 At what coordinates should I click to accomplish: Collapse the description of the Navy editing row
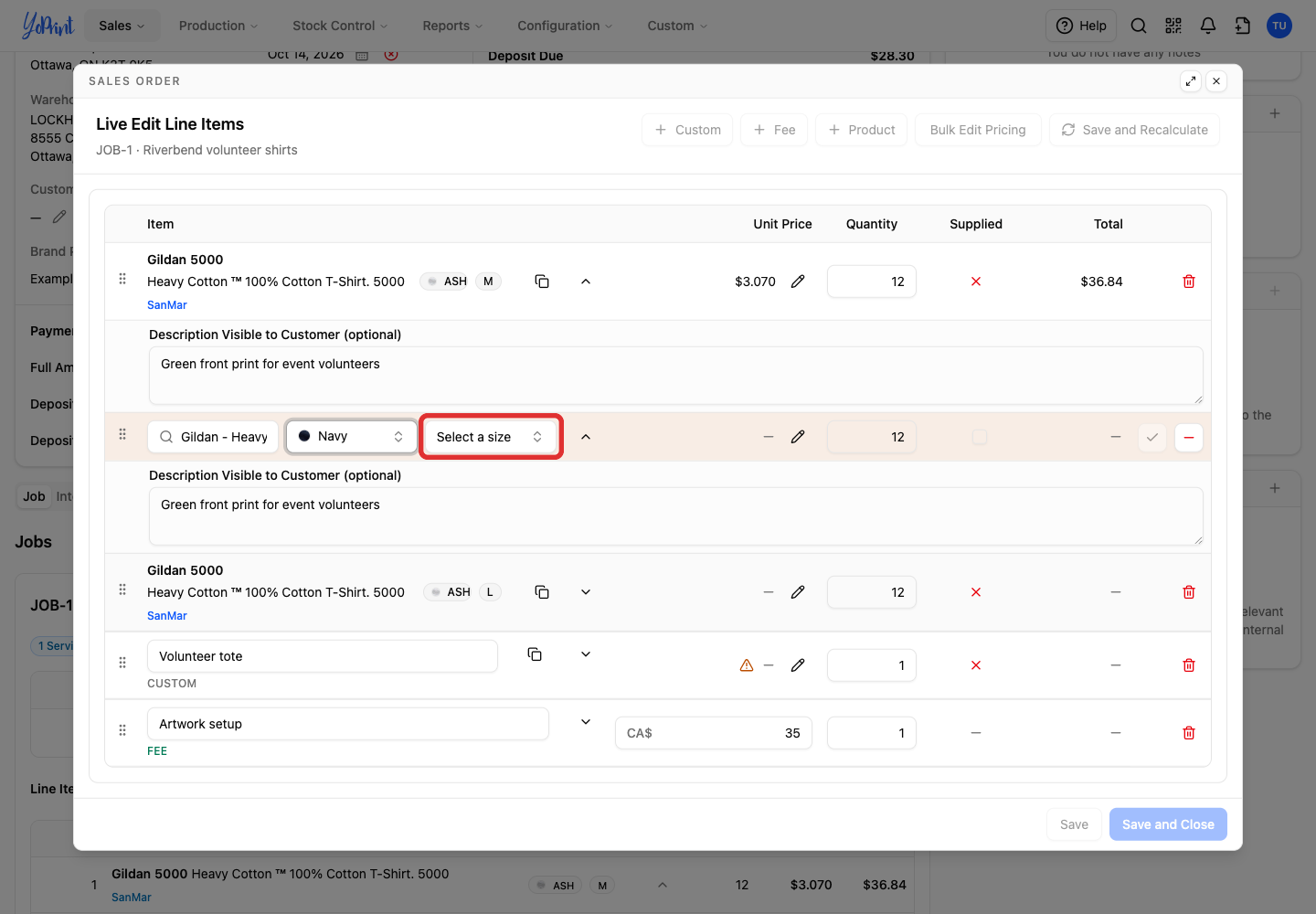point(586,437)
